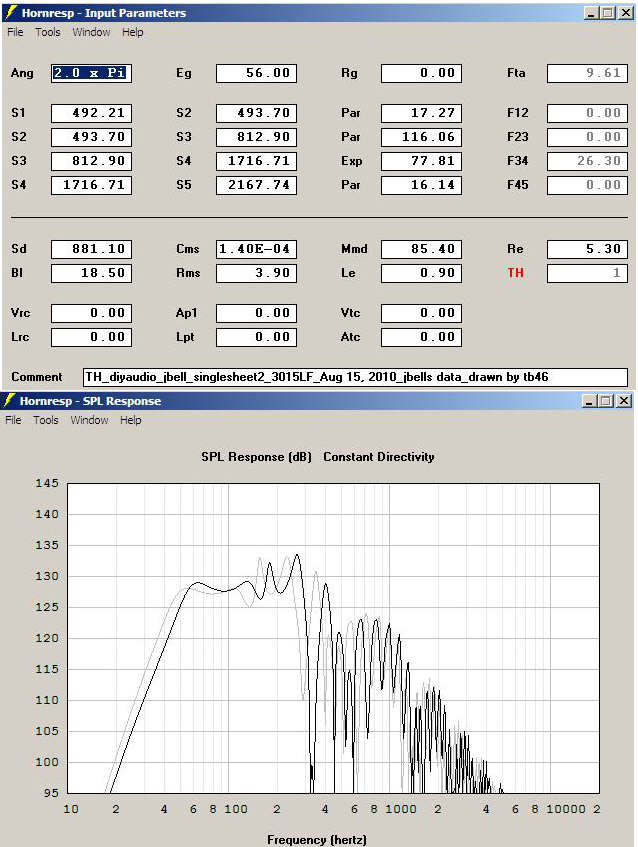The width and height of the screenshot is (638, 847).
Task: Click the Fta field showing 9.61
Action: [587, 73]
